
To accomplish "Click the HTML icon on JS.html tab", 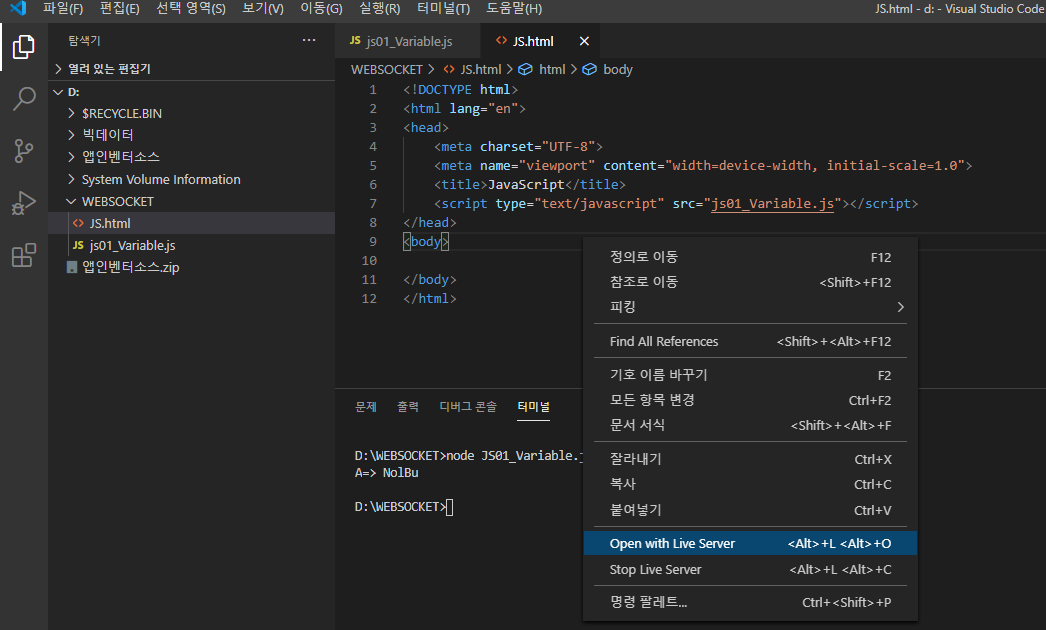I will tap(501, 41).
